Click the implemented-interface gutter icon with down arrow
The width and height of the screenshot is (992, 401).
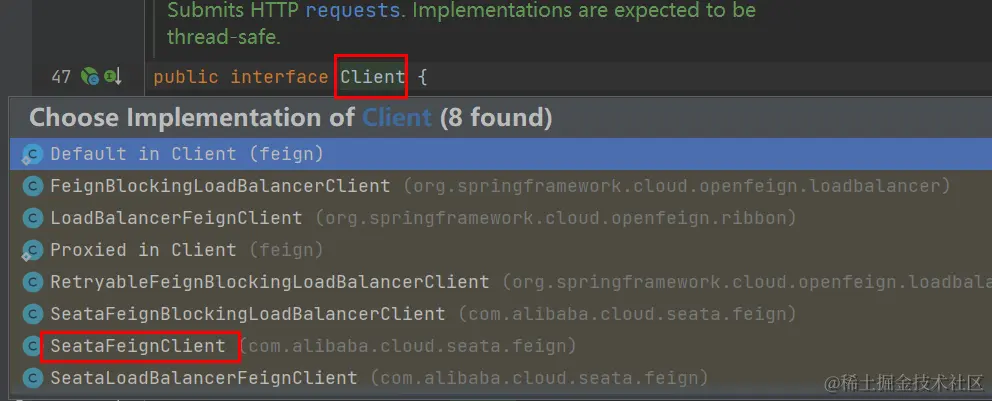pos(113,77)
